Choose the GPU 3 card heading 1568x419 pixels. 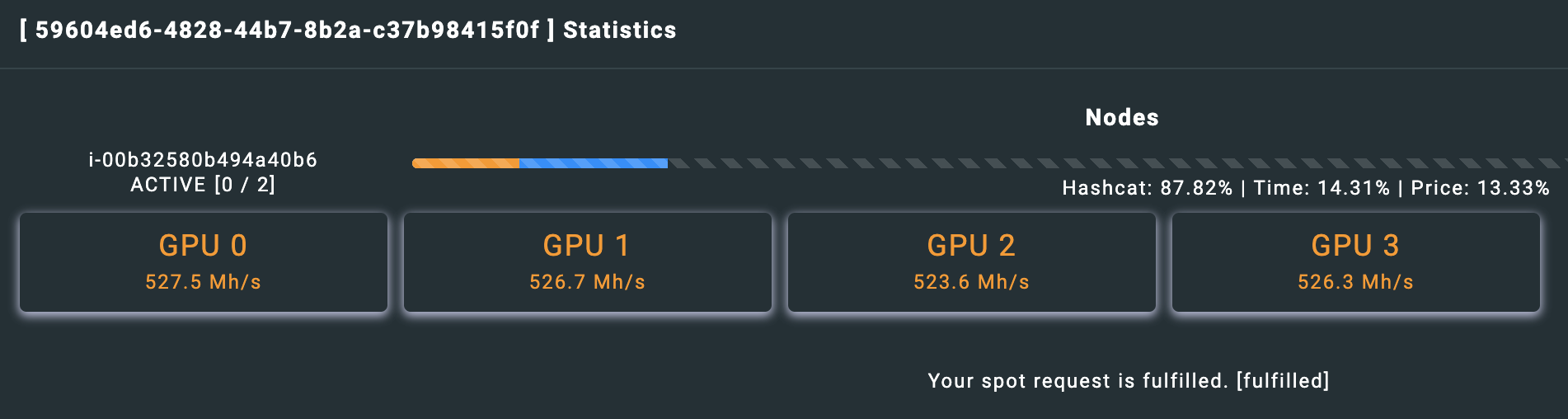(x=1355, y=246)
